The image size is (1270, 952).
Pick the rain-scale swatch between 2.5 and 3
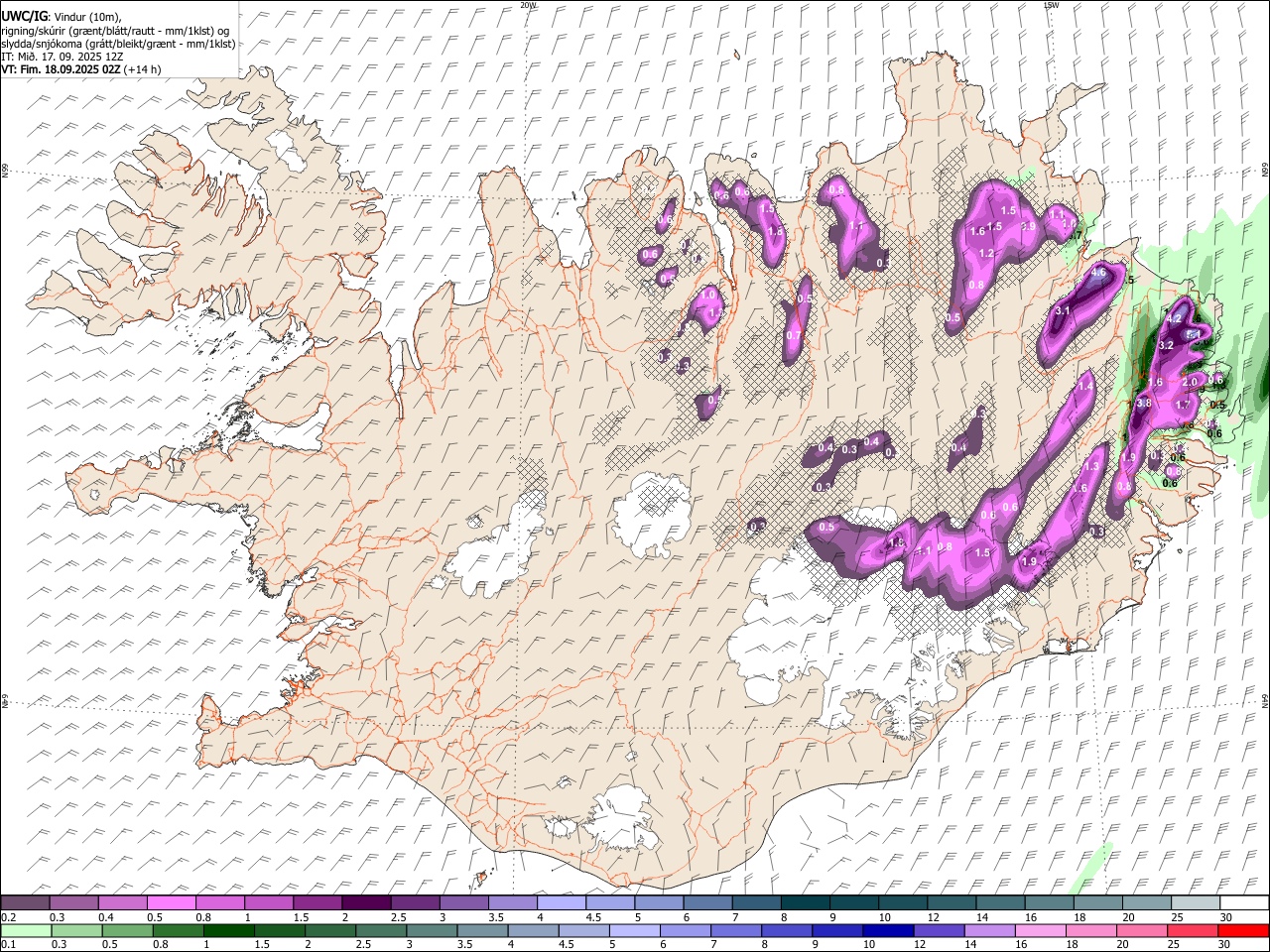point(382,930)
